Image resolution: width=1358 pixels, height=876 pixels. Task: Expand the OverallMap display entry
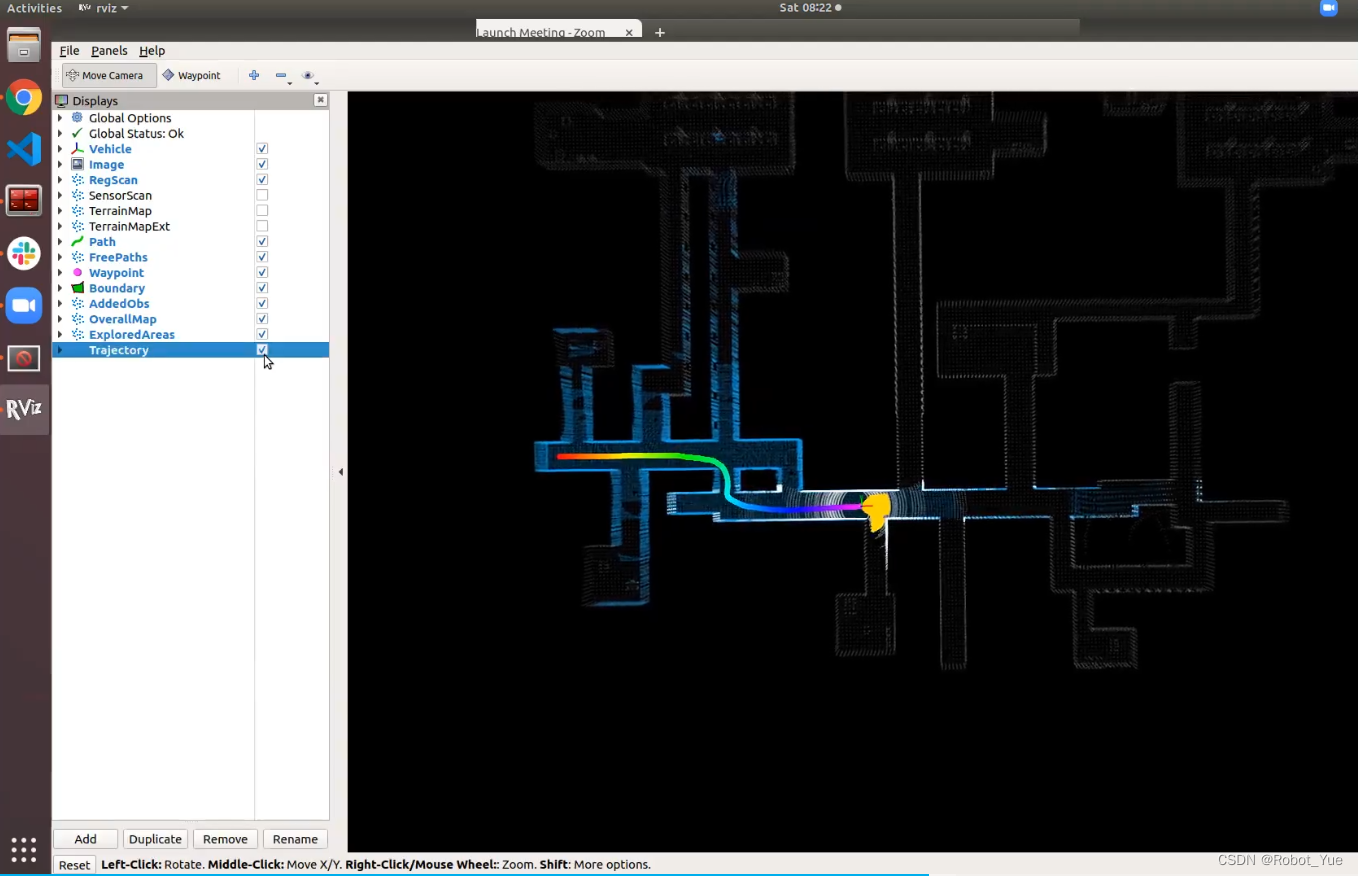pos(60,319)
